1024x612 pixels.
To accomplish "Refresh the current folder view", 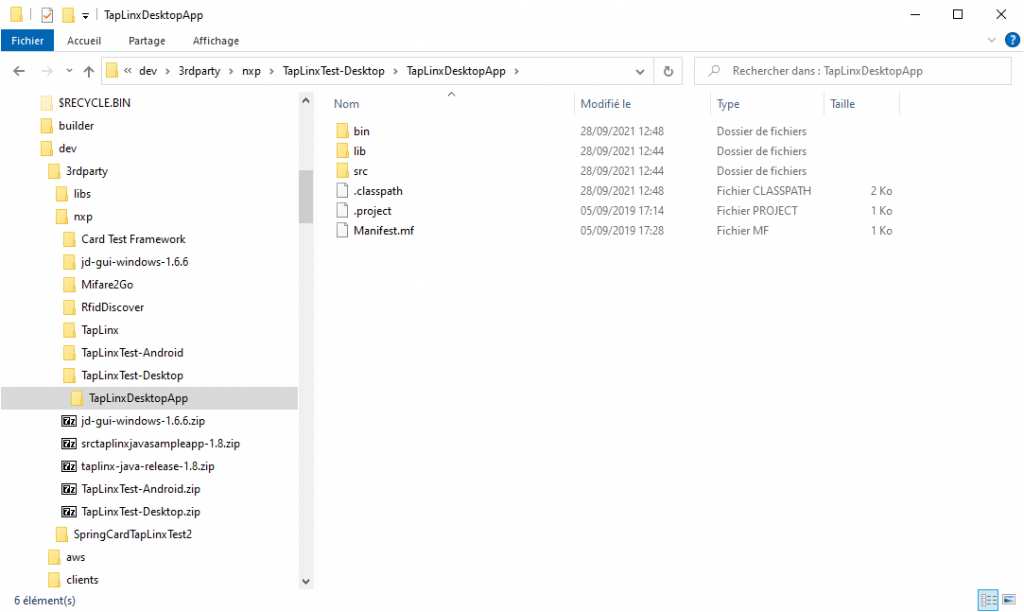I will pyautogui.click(x=668, y=71).
